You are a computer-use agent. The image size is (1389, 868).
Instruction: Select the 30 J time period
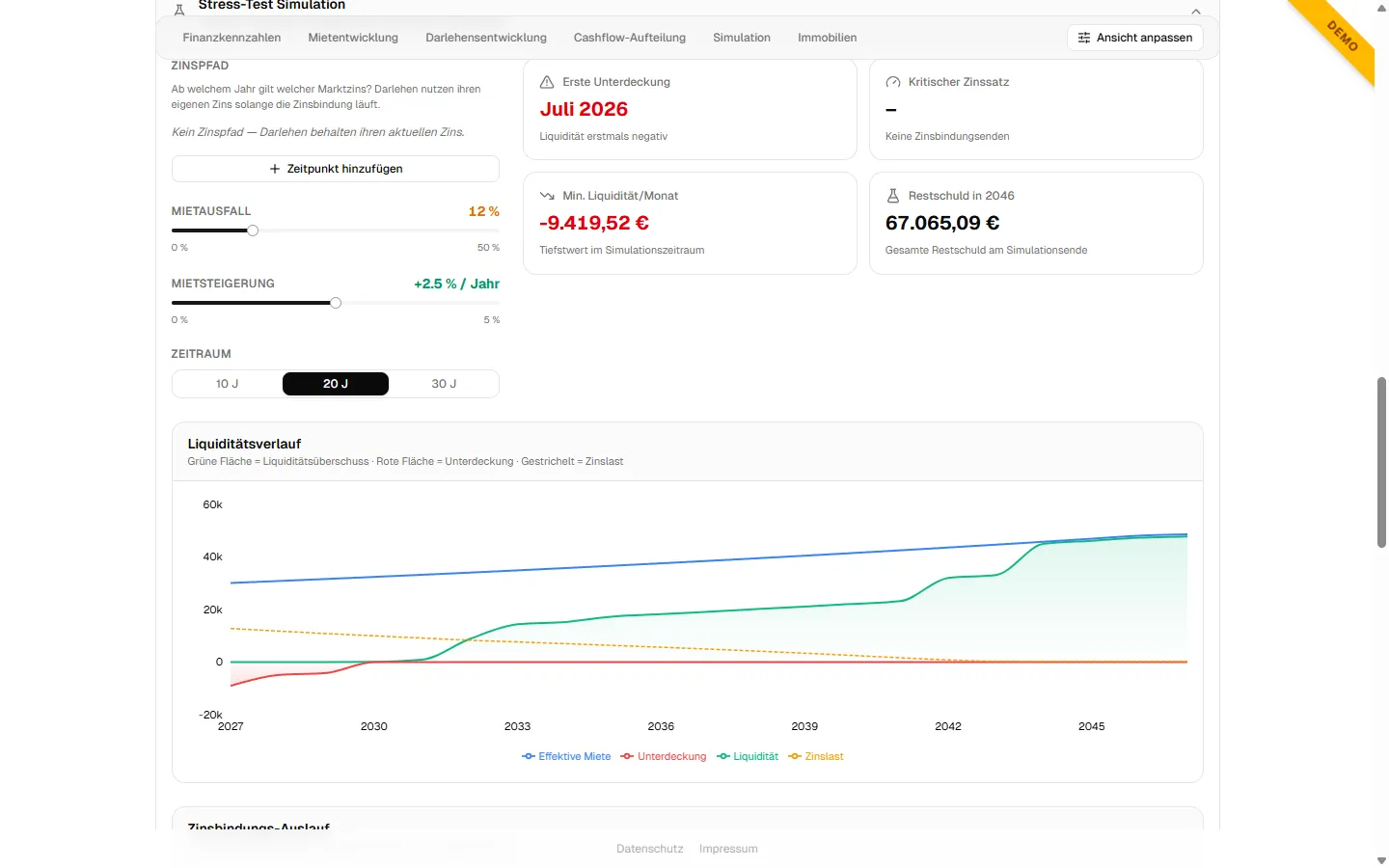click(x=444, y=384)
